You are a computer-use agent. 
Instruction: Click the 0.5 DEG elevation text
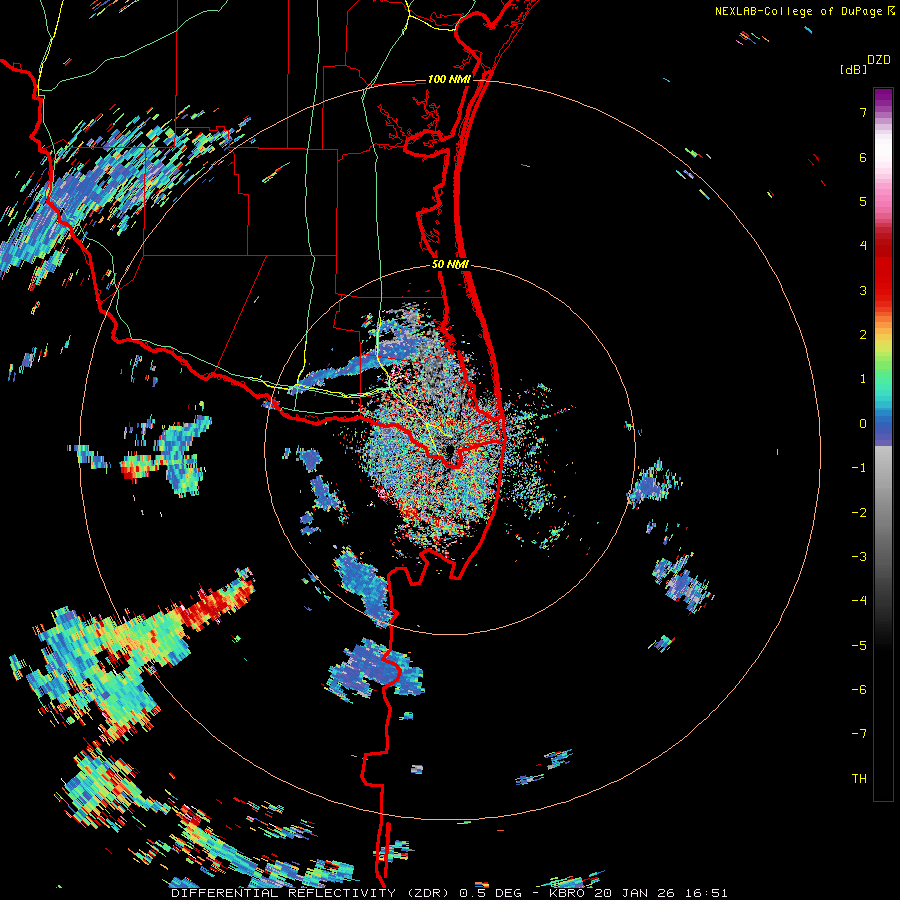pos(491,893)
